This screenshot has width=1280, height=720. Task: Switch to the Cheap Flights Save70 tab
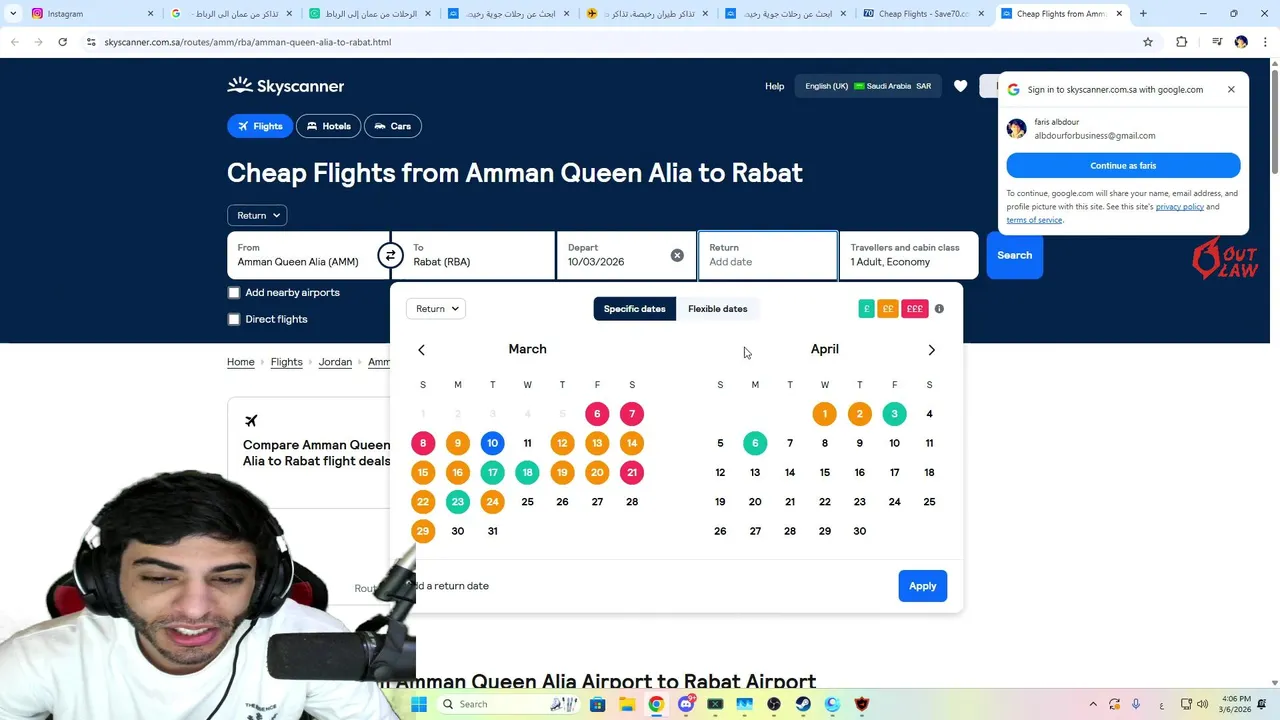pos(924,14)
